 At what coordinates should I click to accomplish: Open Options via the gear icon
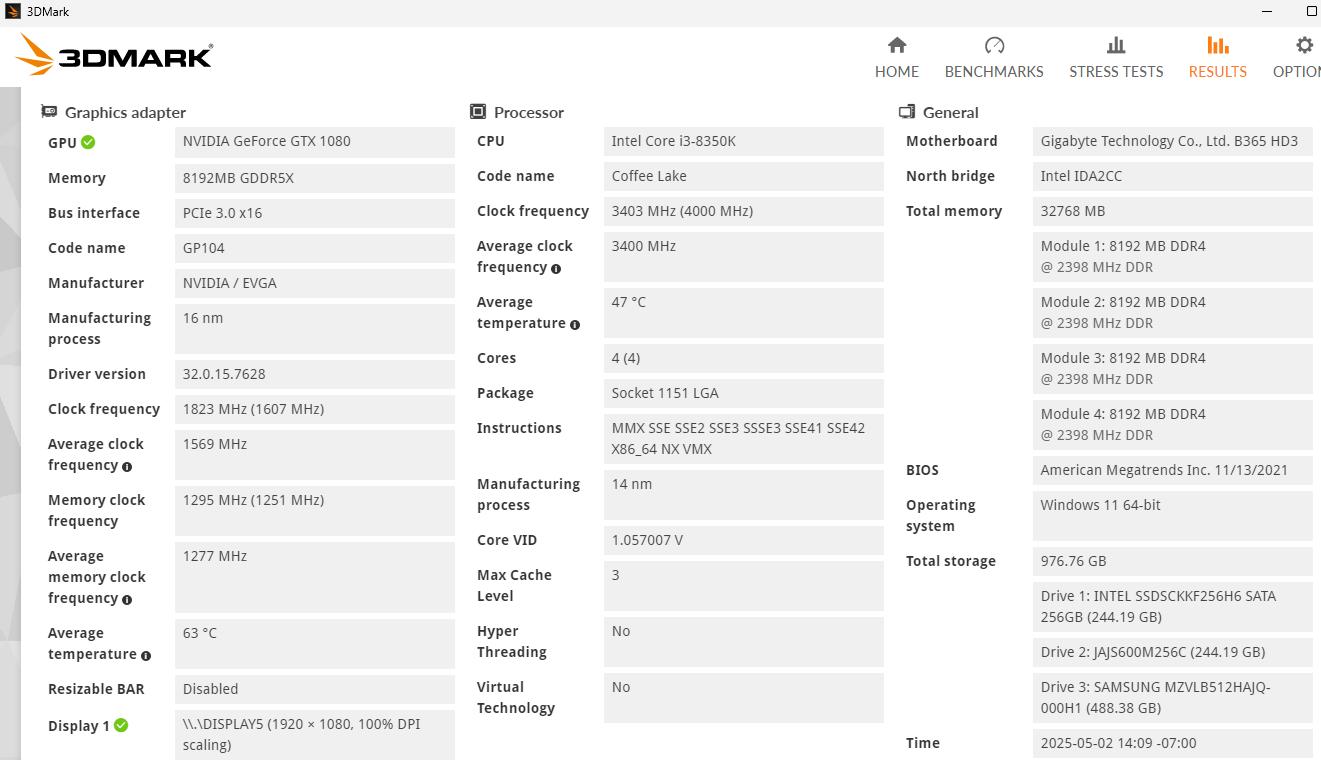point(1303,45)
